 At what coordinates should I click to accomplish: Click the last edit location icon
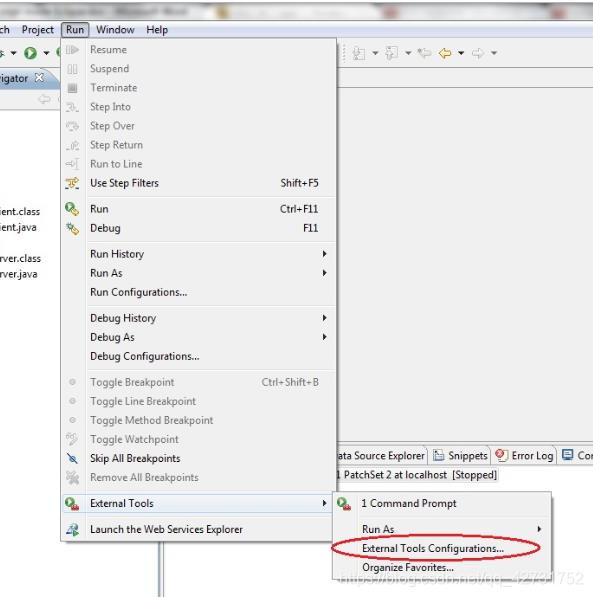click(424, 53)
